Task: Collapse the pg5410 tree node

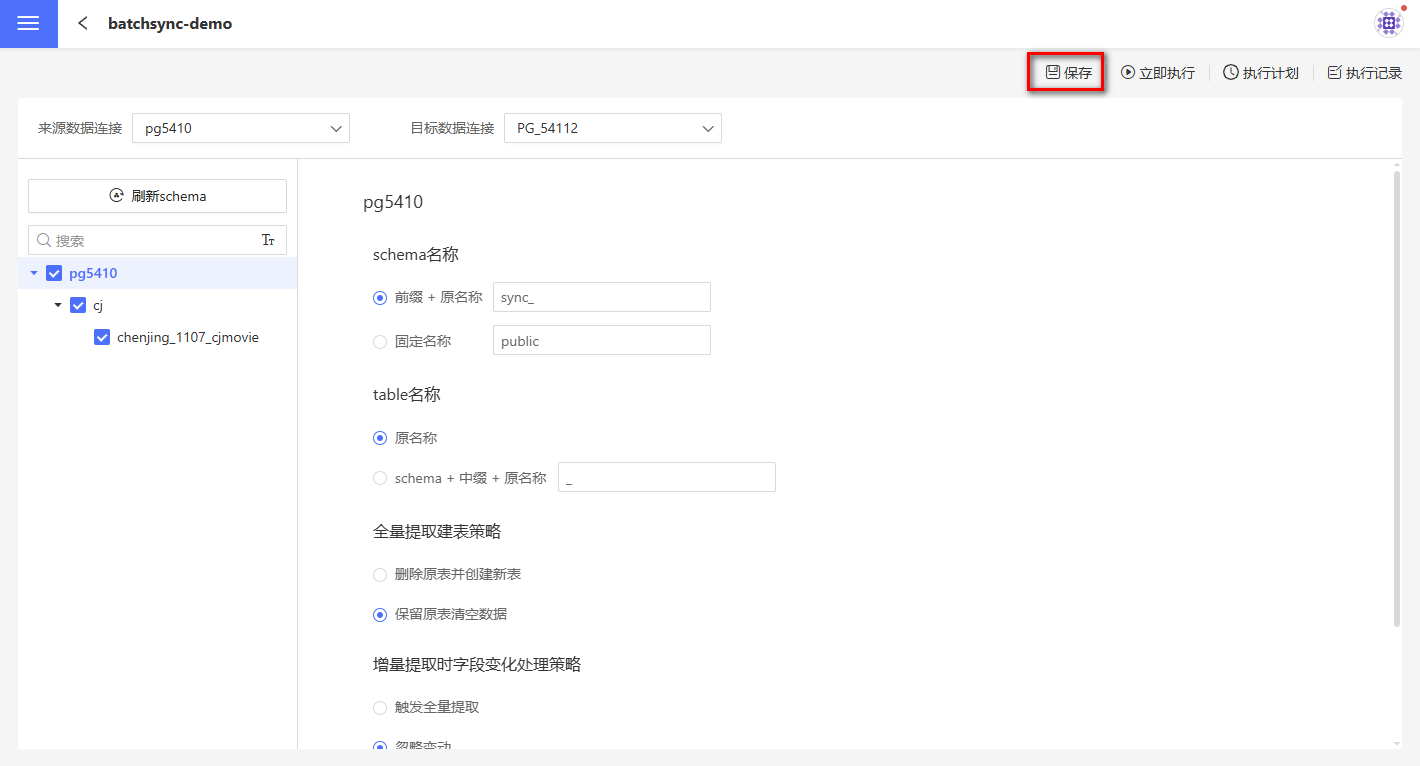Action: point(34,273)
